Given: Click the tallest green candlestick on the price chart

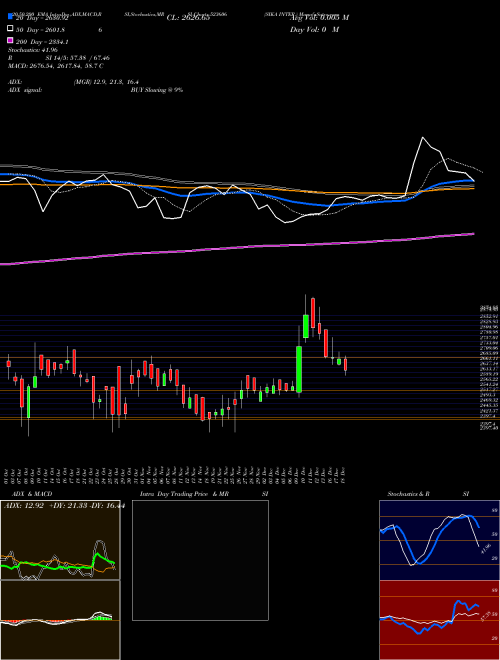Looking at the screenshot, I should [x=299, y=369].
